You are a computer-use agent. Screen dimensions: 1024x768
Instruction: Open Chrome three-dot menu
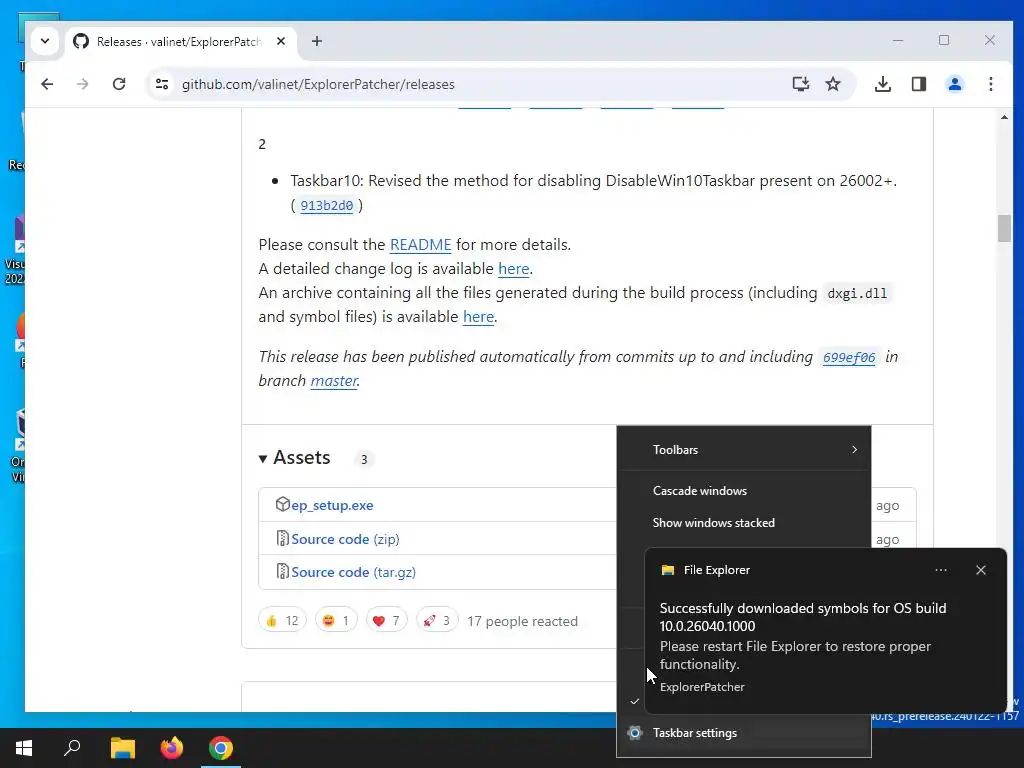pos(991,84)
